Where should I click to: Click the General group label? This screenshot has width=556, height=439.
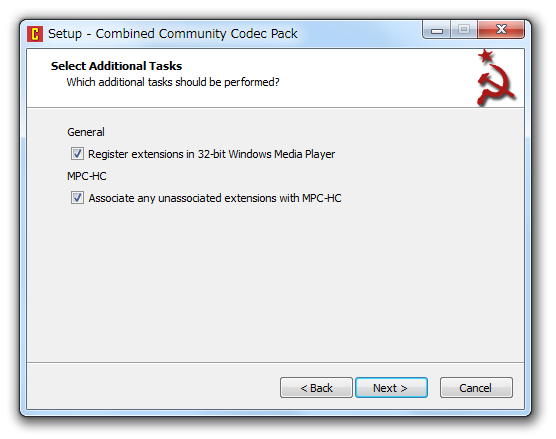pyautogui.click(x=86, y=132)
